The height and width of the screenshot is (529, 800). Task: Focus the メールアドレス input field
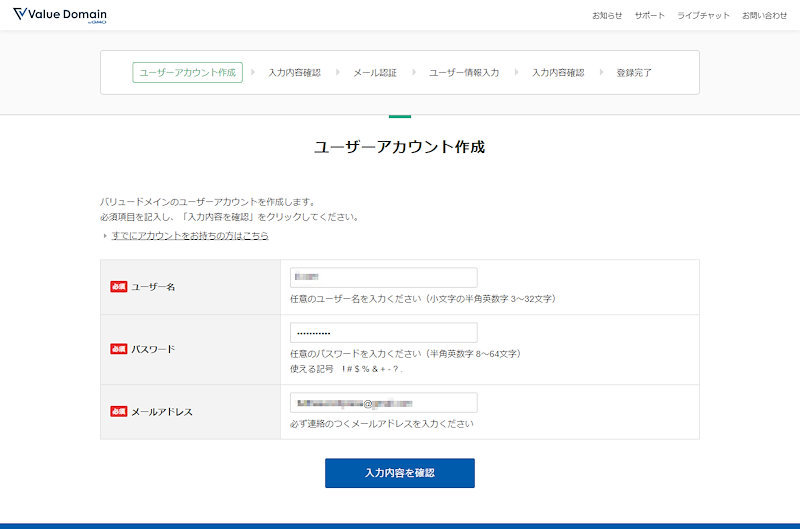click(x=383, y=403)
